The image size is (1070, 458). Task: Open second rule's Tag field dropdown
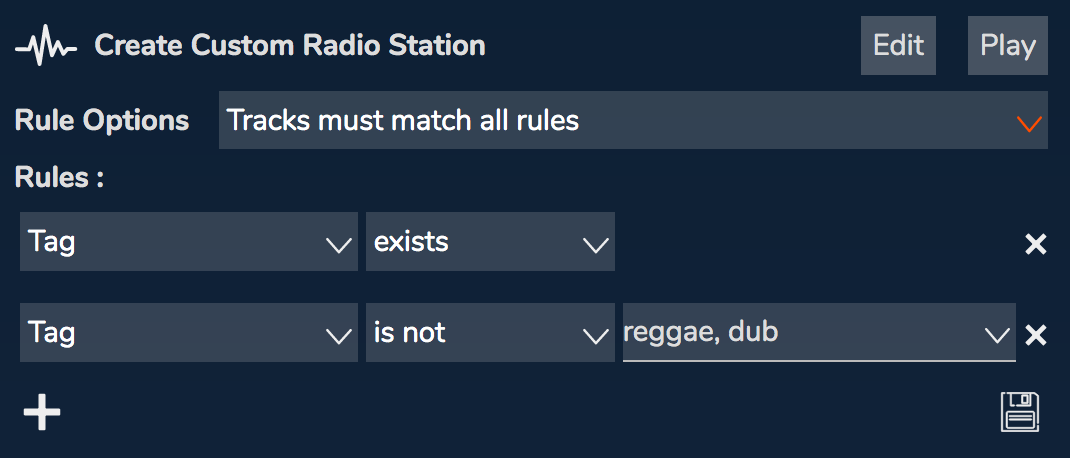click(x=189, y=332)
